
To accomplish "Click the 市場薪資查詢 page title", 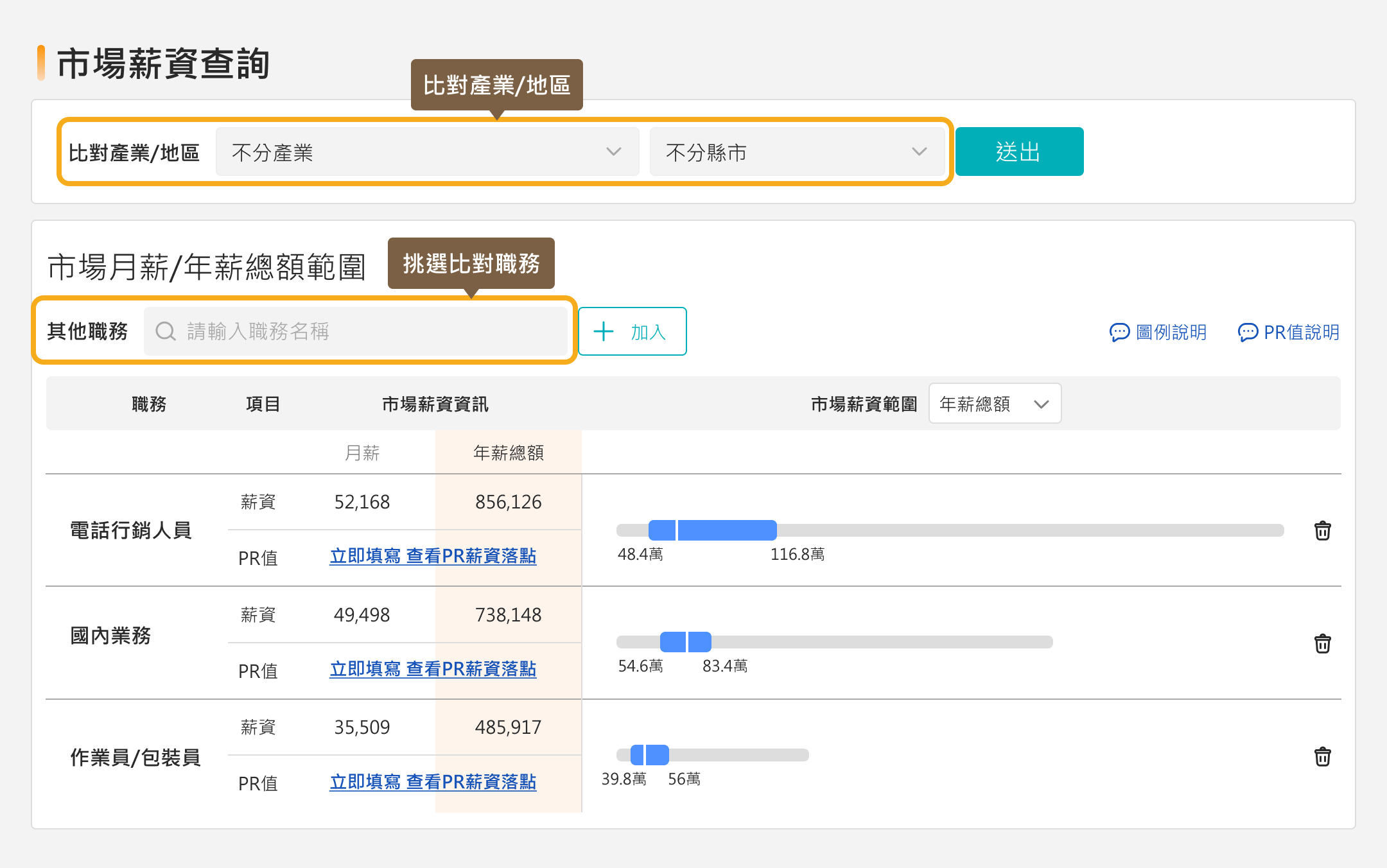I will click(x=163, y=63).
